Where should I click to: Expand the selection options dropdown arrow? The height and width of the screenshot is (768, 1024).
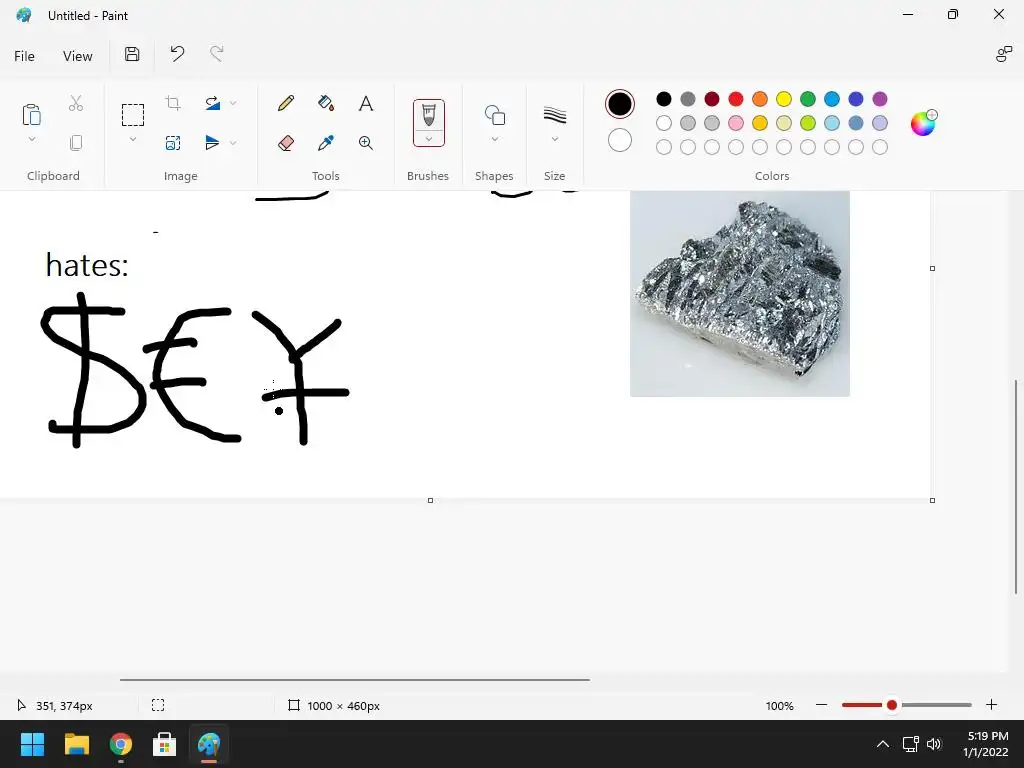(133, 139)
